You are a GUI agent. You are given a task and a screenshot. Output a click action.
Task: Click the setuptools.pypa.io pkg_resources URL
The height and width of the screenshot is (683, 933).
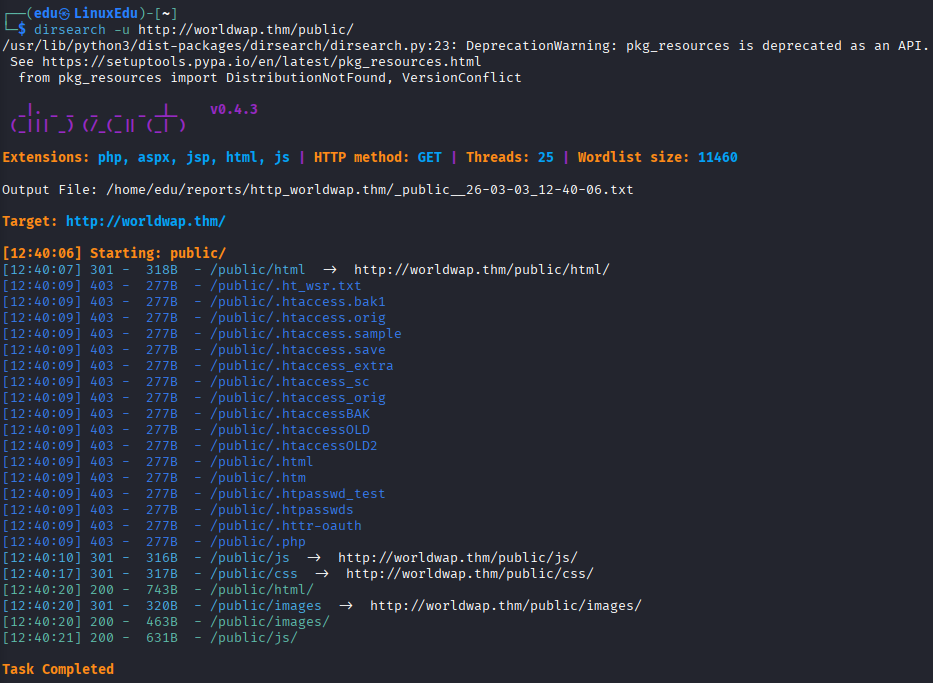pyautogui.click(x=262, y=62)
